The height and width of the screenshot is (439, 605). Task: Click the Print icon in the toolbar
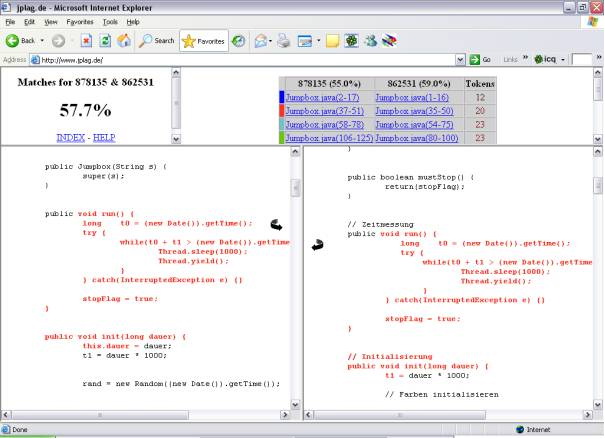tap(284, 41)
